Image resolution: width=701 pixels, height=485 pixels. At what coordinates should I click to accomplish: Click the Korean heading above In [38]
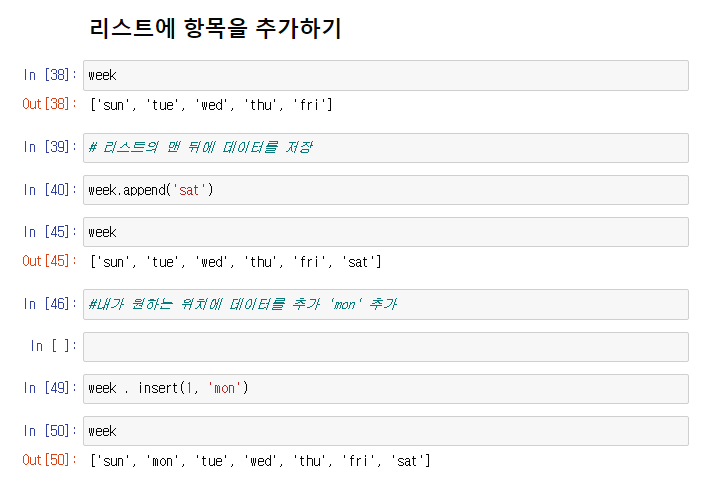(215, 28)
